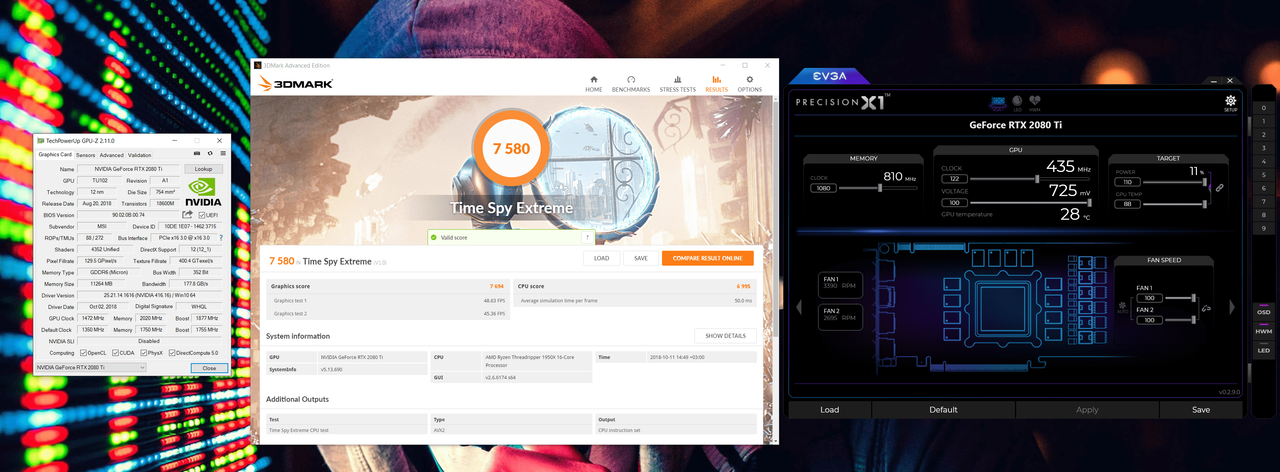Screen dimensions: 1280x472
Task: Select the VGA tab icon in Precision X1
Action: [998, 103]
